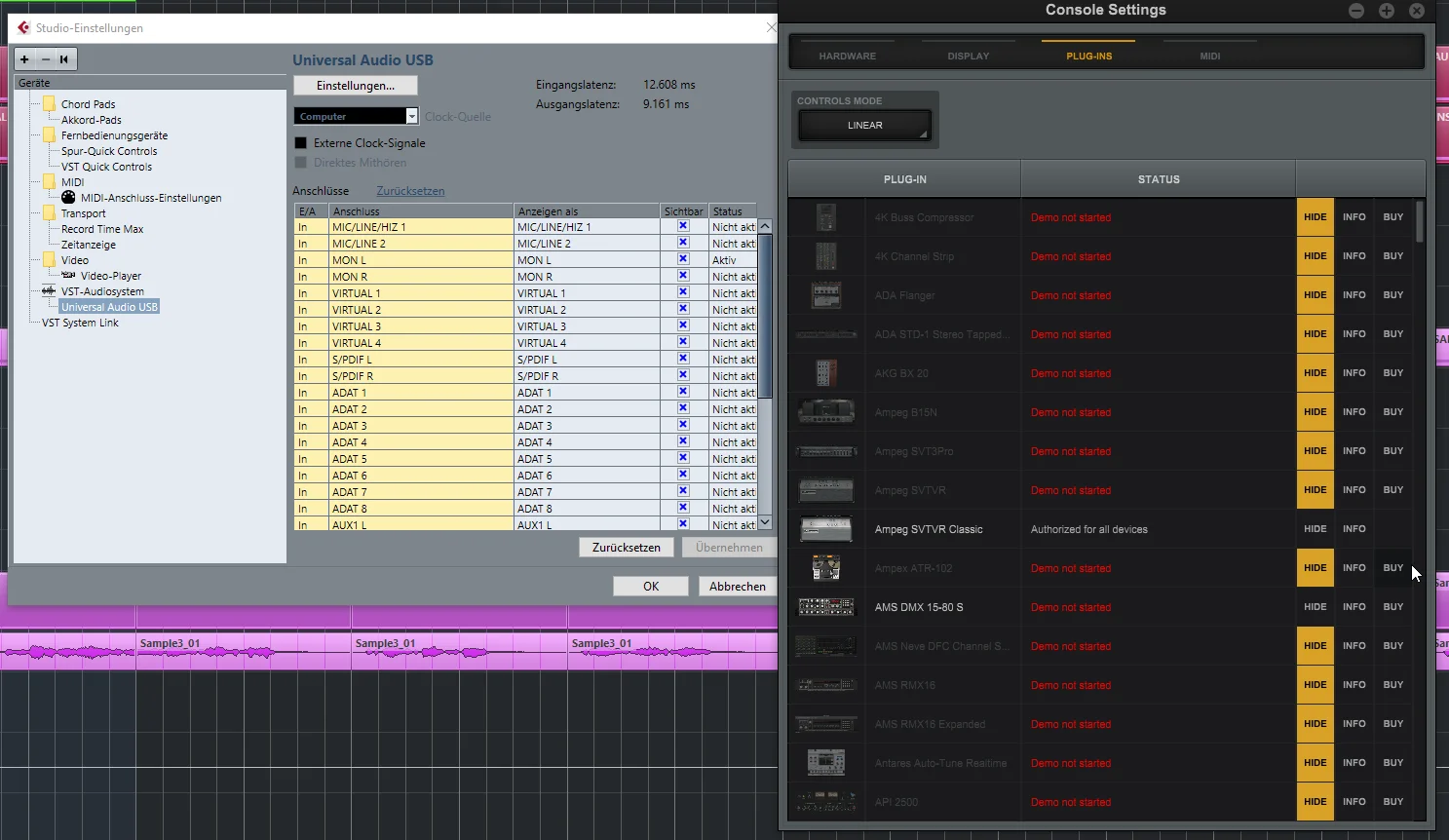
Task: Open the MIDI tab in Console Settings
Action: [1210, 56]
